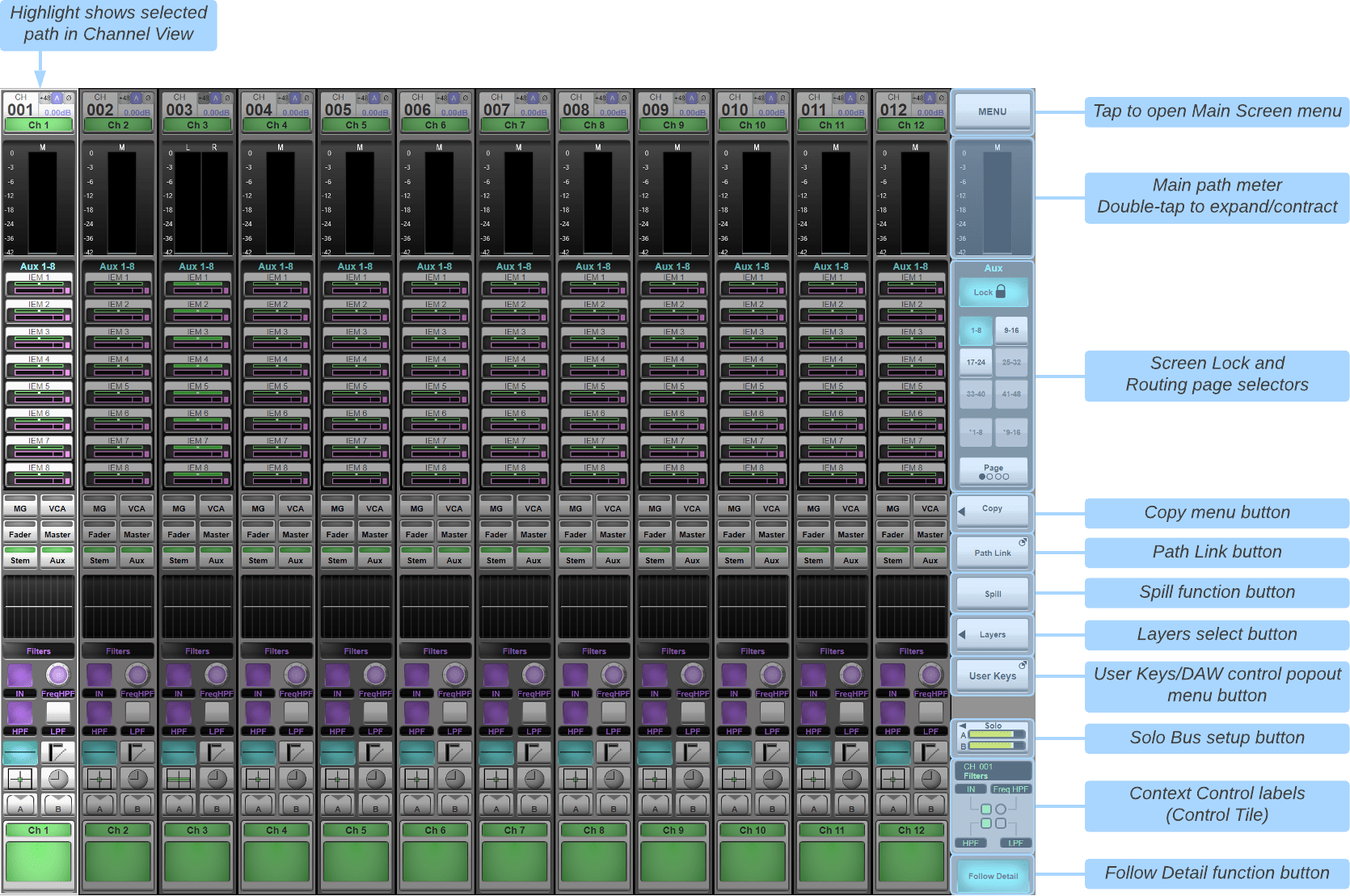Select the Aux 9-16 routing page
The width and height of the screenshot is (1350, 896).
[1011, 330]
